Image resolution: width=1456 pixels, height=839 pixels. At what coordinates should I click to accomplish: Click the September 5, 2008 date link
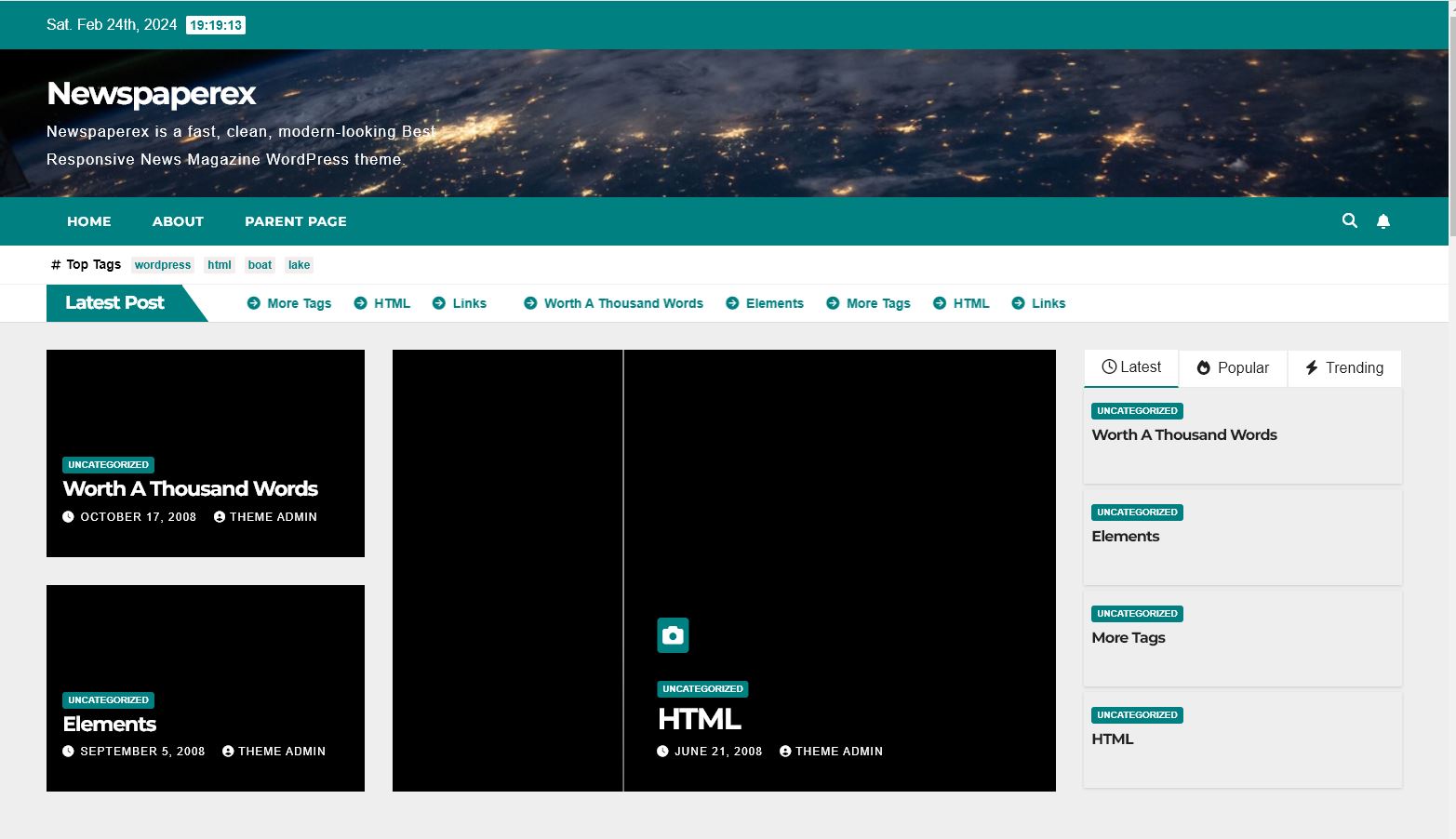point(142,752)
